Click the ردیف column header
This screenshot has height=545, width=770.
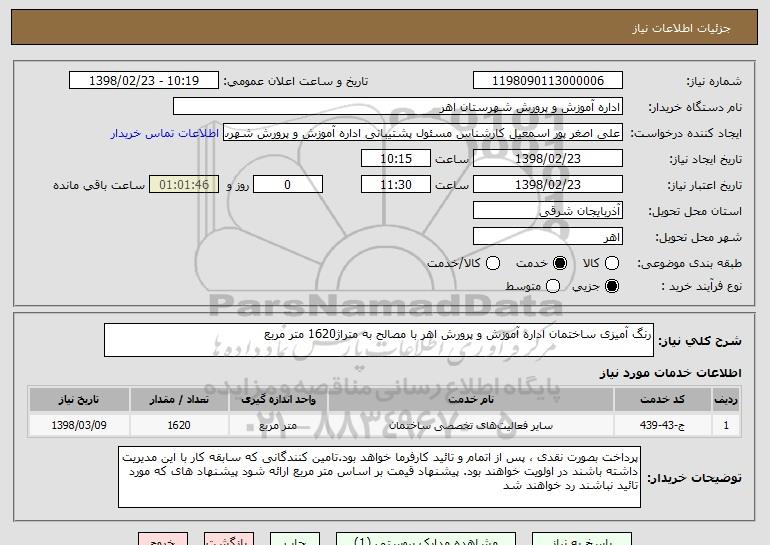pos(726,400)
